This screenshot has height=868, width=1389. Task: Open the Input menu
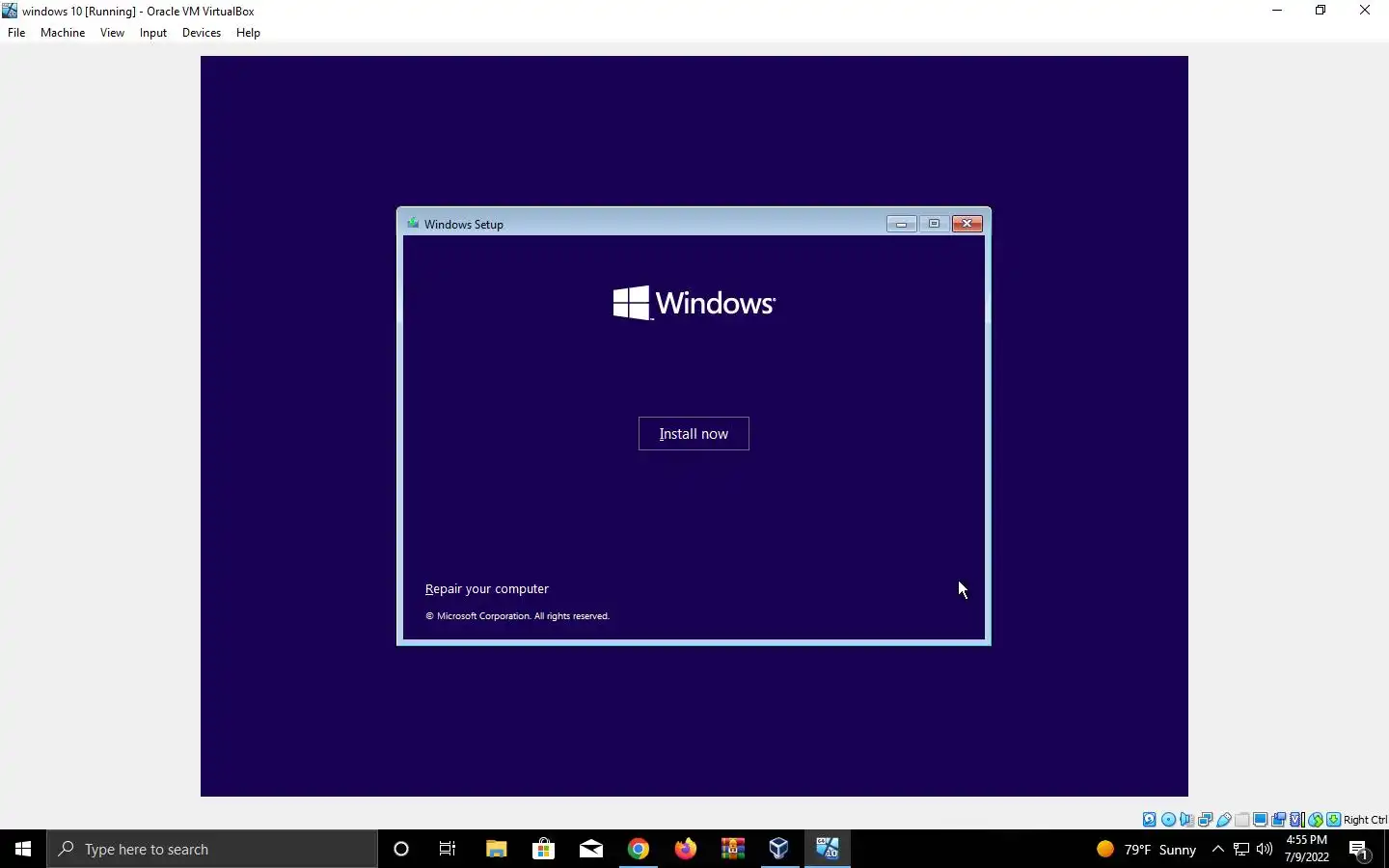tap(153, 33)
